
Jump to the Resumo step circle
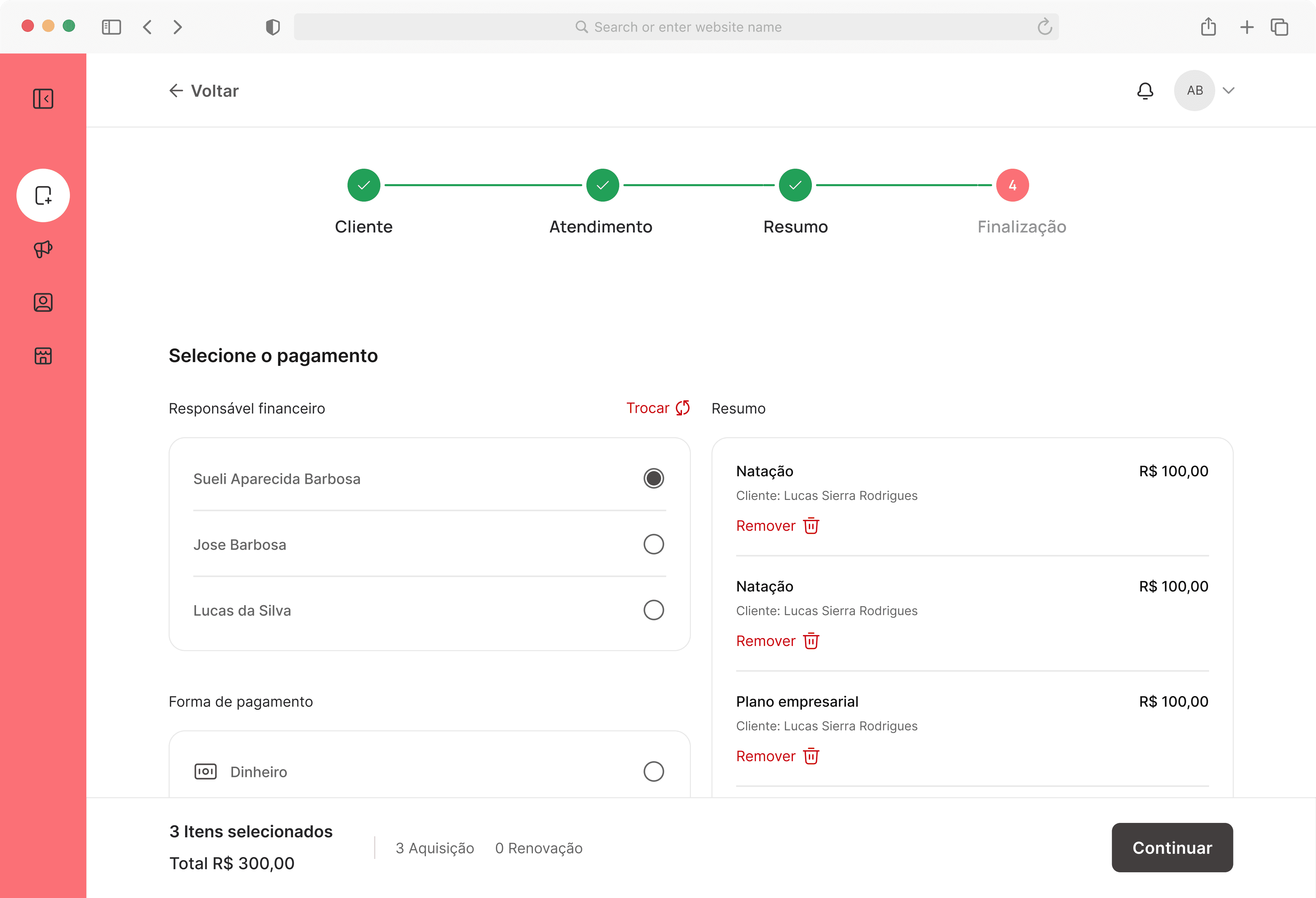(x=795, y=185)
